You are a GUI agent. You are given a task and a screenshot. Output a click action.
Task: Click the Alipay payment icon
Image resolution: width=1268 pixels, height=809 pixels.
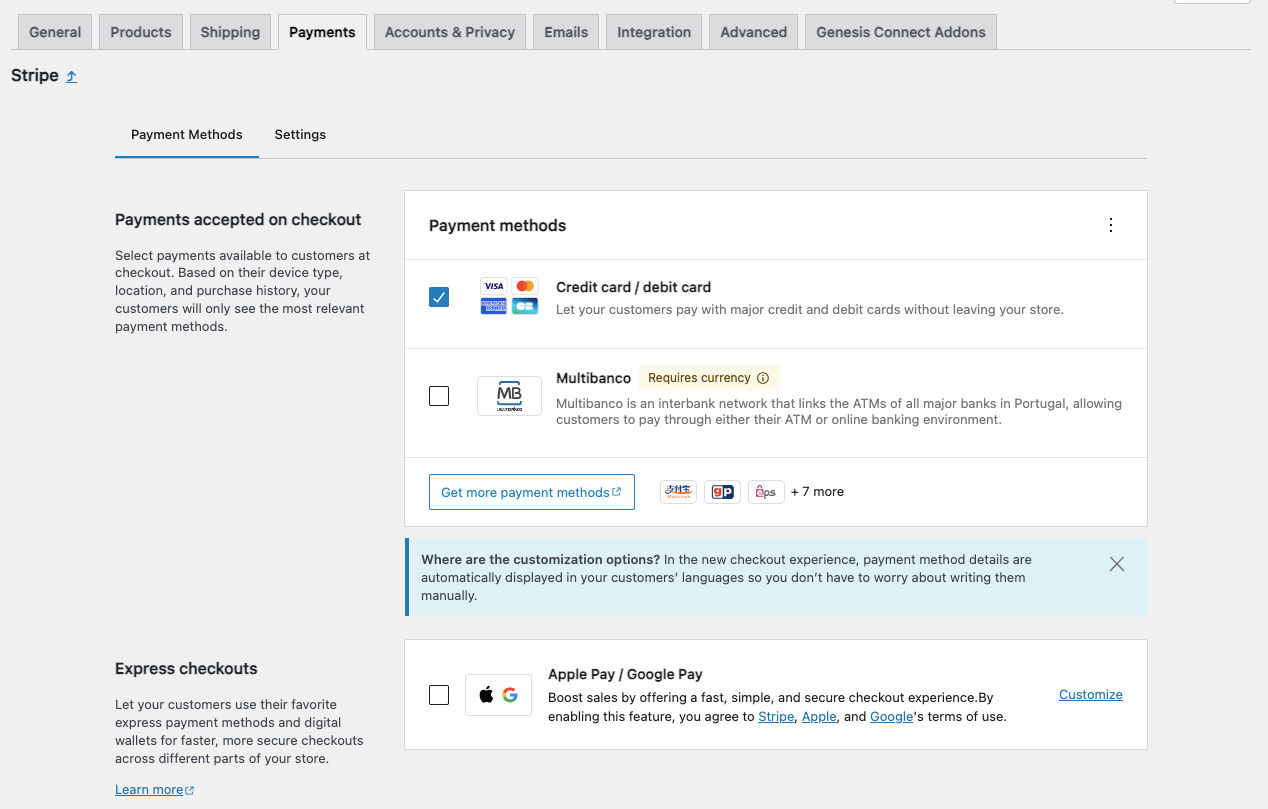point(678,492)
